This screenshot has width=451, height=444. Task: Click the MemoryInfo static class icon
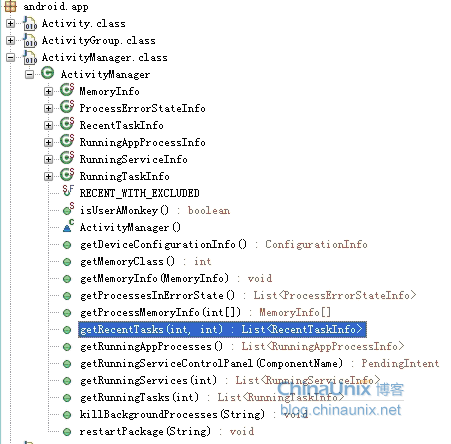tap(67, 90)
